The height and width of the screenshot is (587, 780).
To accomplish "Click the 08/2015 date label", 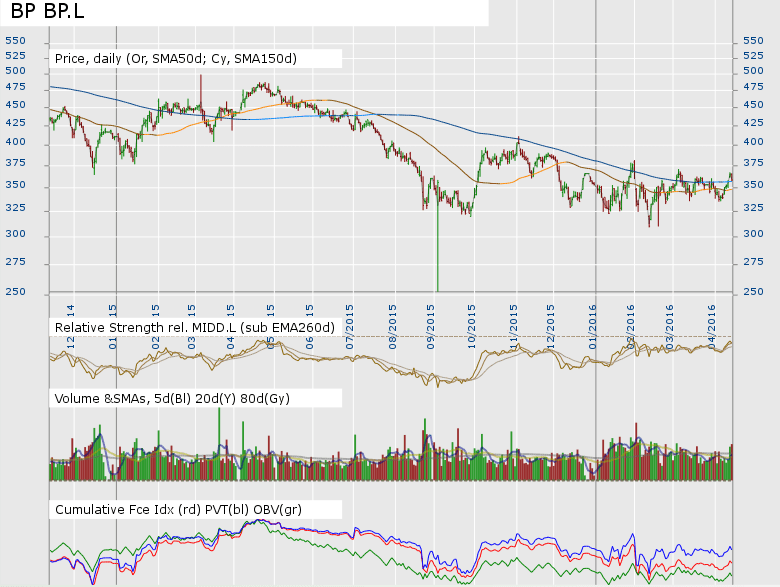I will pyautogui.click(x=392, y=327).
